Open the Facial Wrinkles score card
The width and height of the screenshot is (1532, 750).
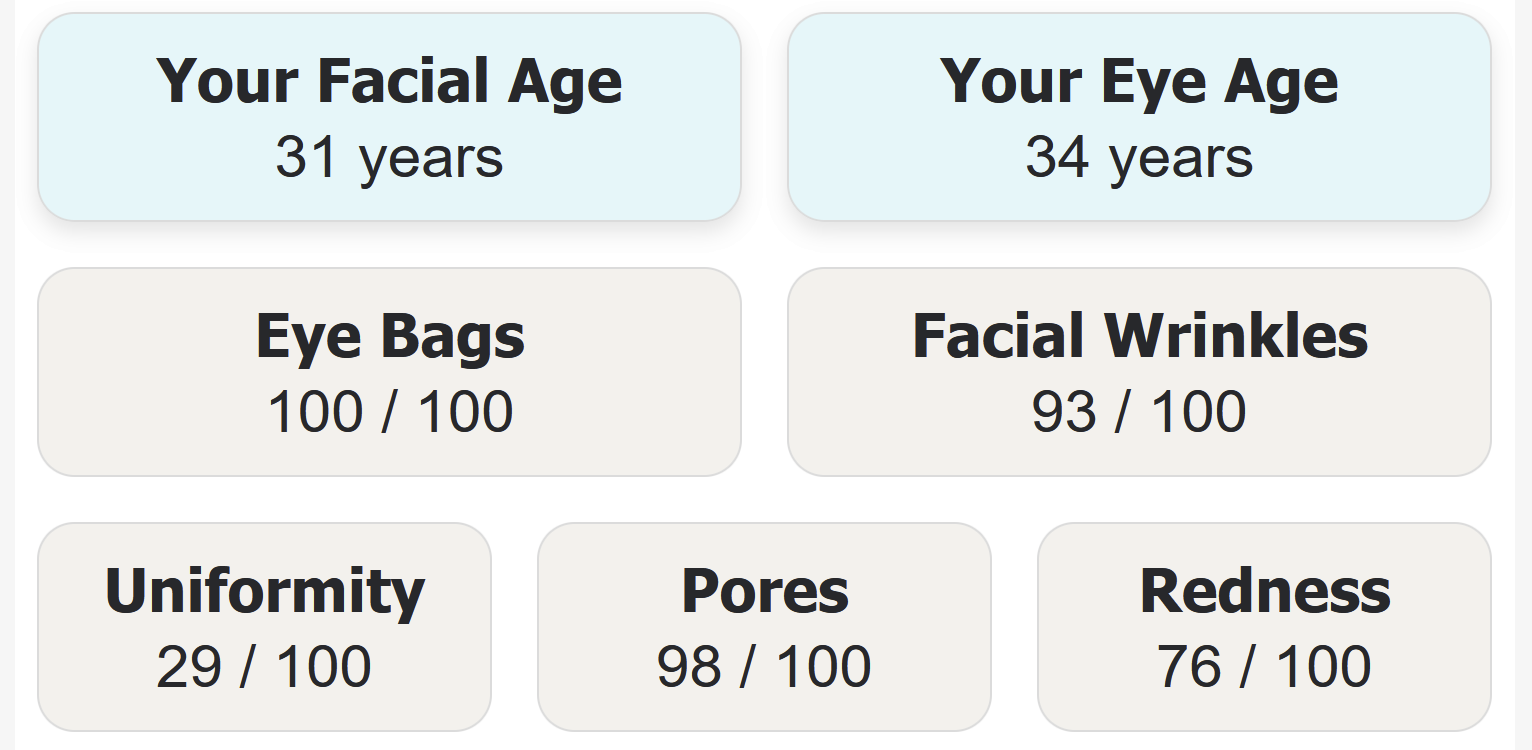click(1139, 372)
